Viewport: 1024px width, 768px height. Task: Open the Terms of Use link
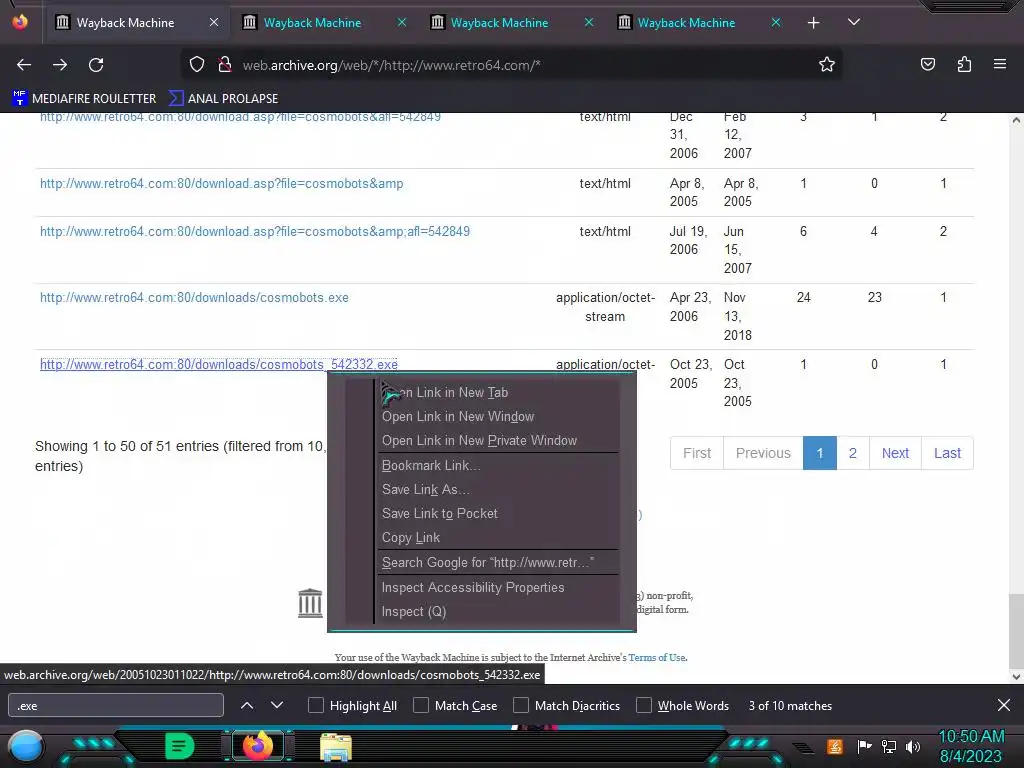(657, 658)
